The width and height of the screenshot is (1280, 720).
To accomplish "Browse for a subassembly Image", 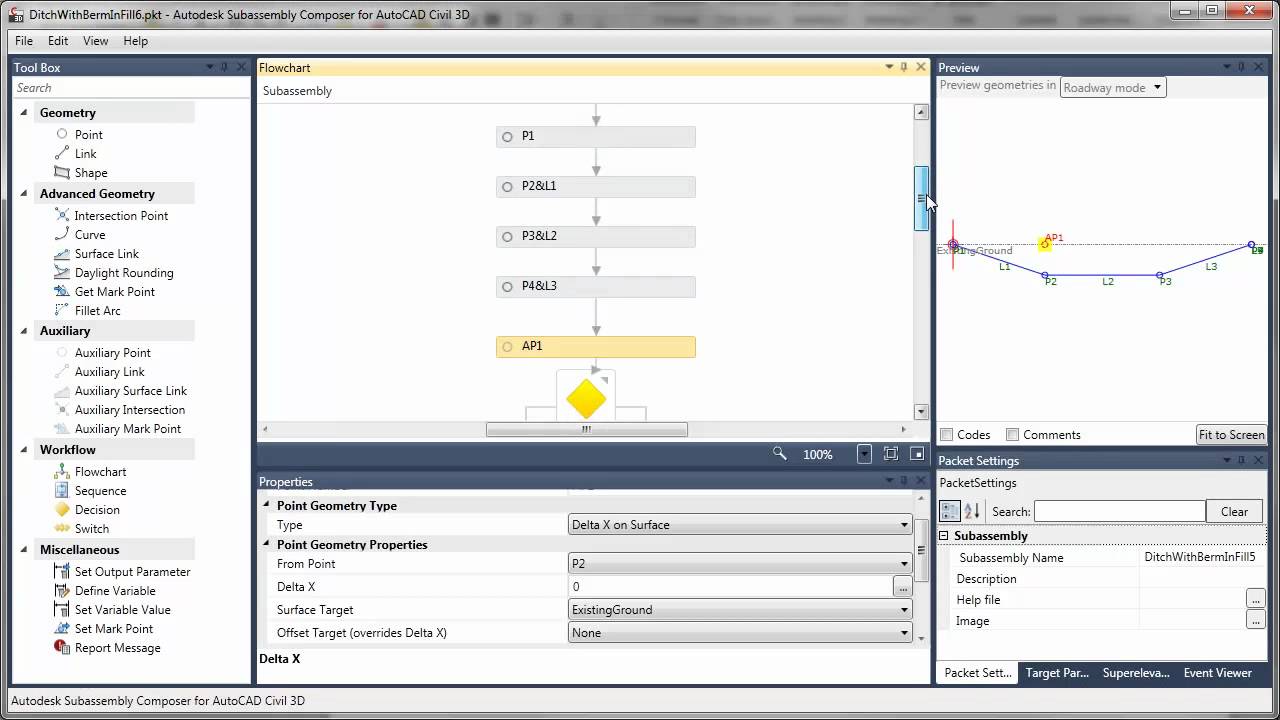I will pos(1255,620).
